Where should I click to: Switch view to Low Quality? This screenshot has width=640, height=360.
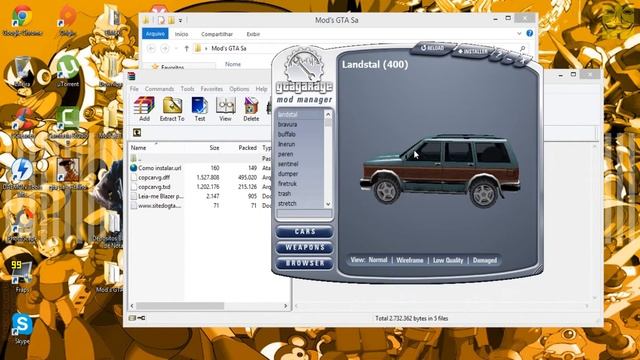[448, 260]
